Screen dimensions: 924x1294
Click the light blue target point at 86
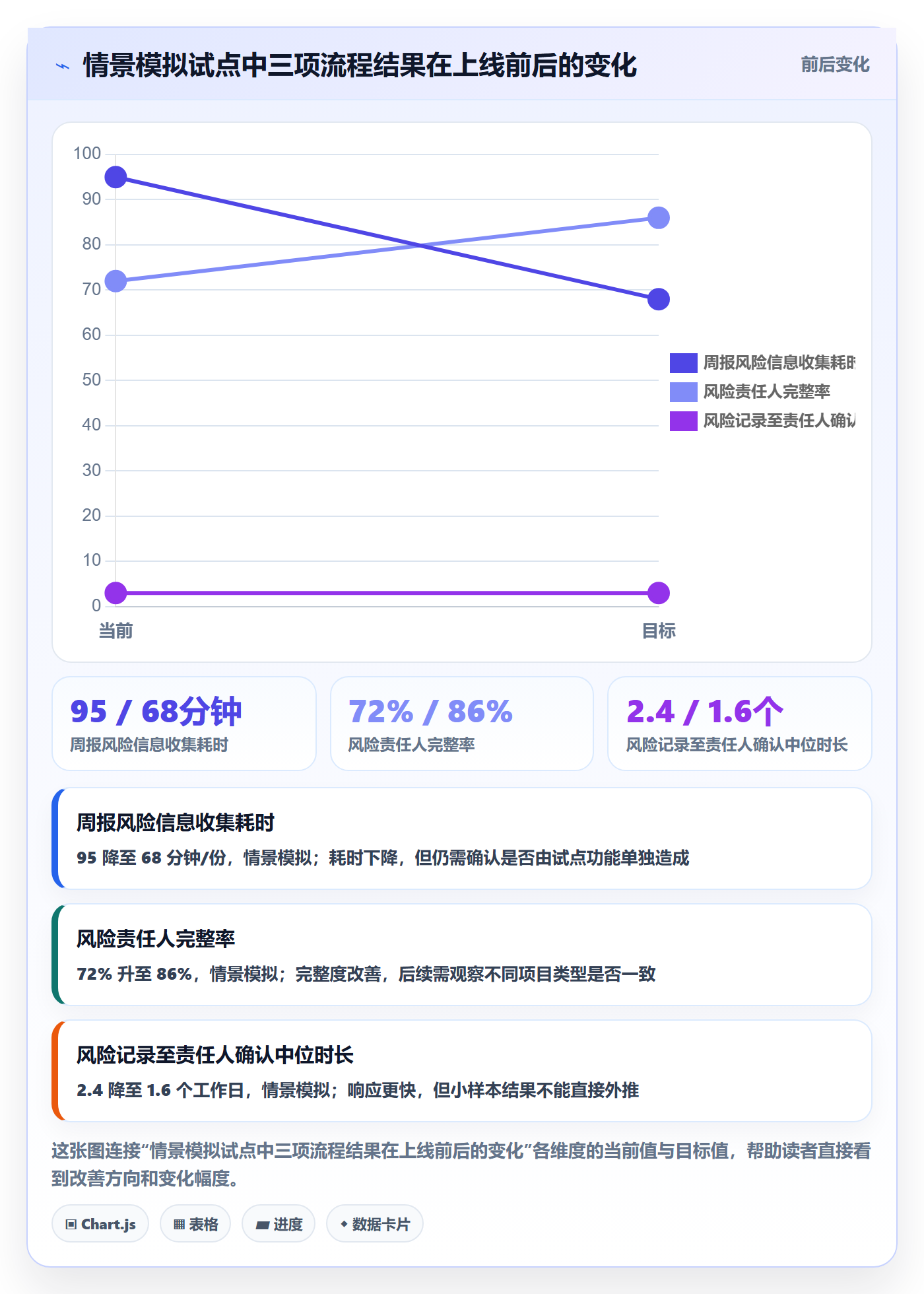(658, 218)
